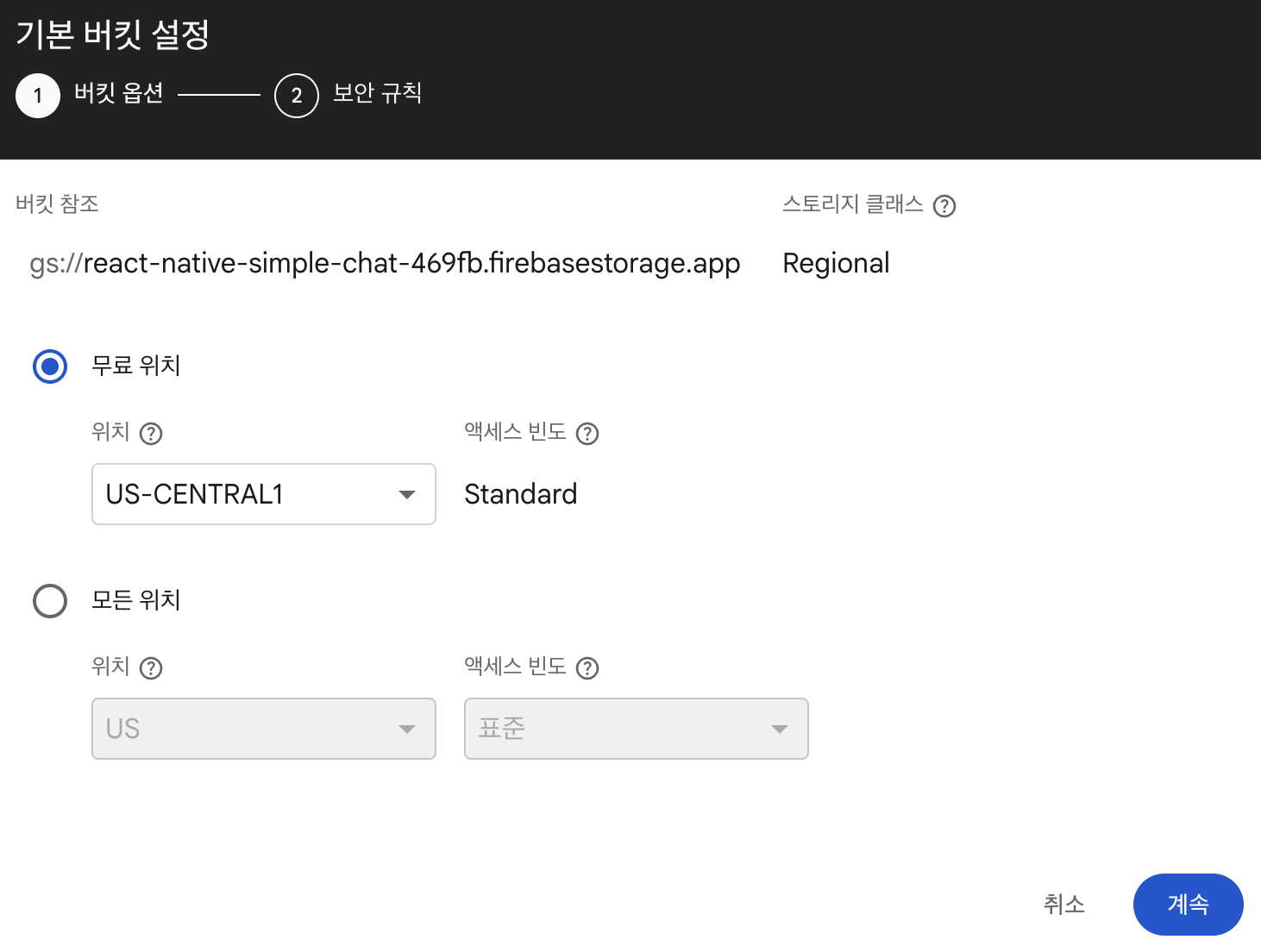1261x952 pixels.
Task: Go to the 버킷 옵션 step label
Action: [119, 93]
